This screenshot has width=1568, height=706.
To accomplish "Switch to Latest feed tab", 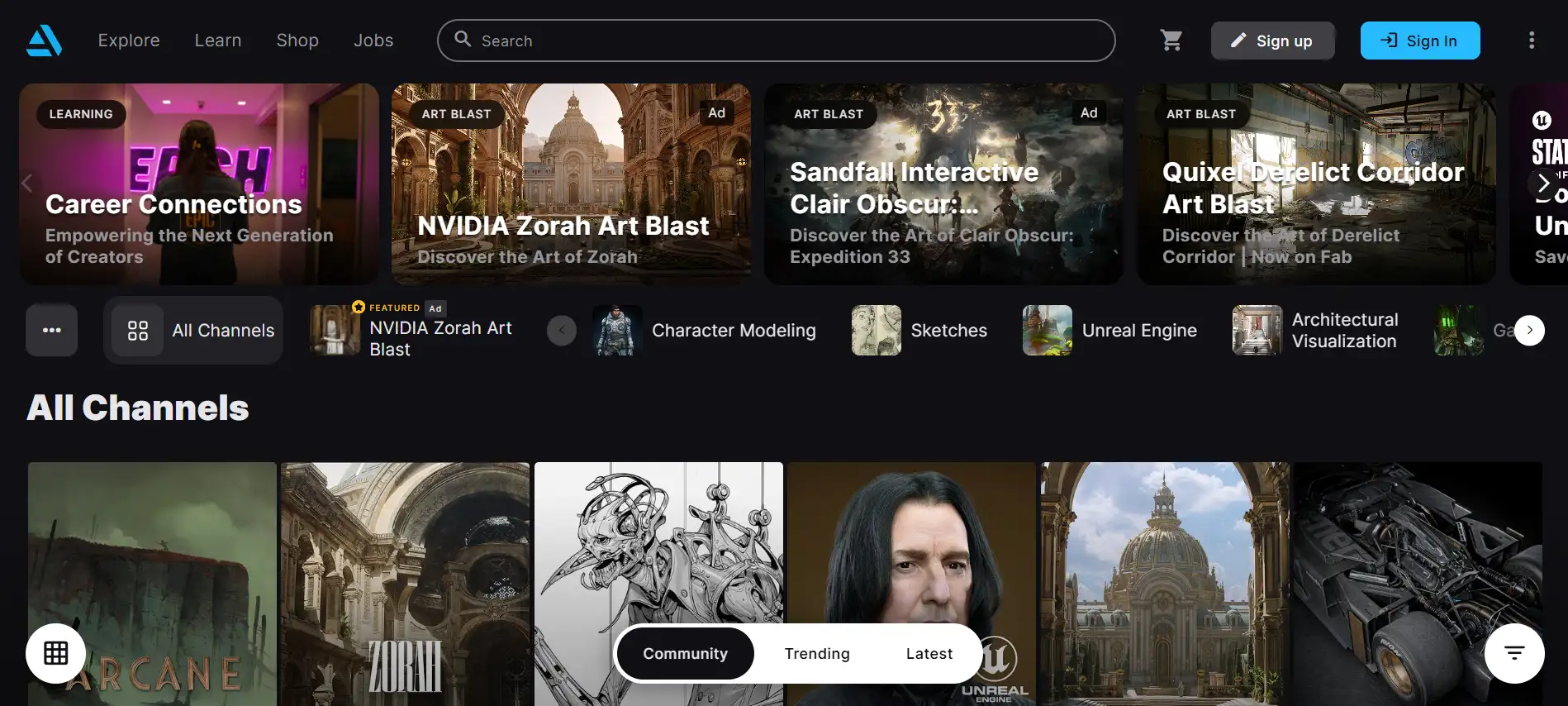I will [929, 653].
